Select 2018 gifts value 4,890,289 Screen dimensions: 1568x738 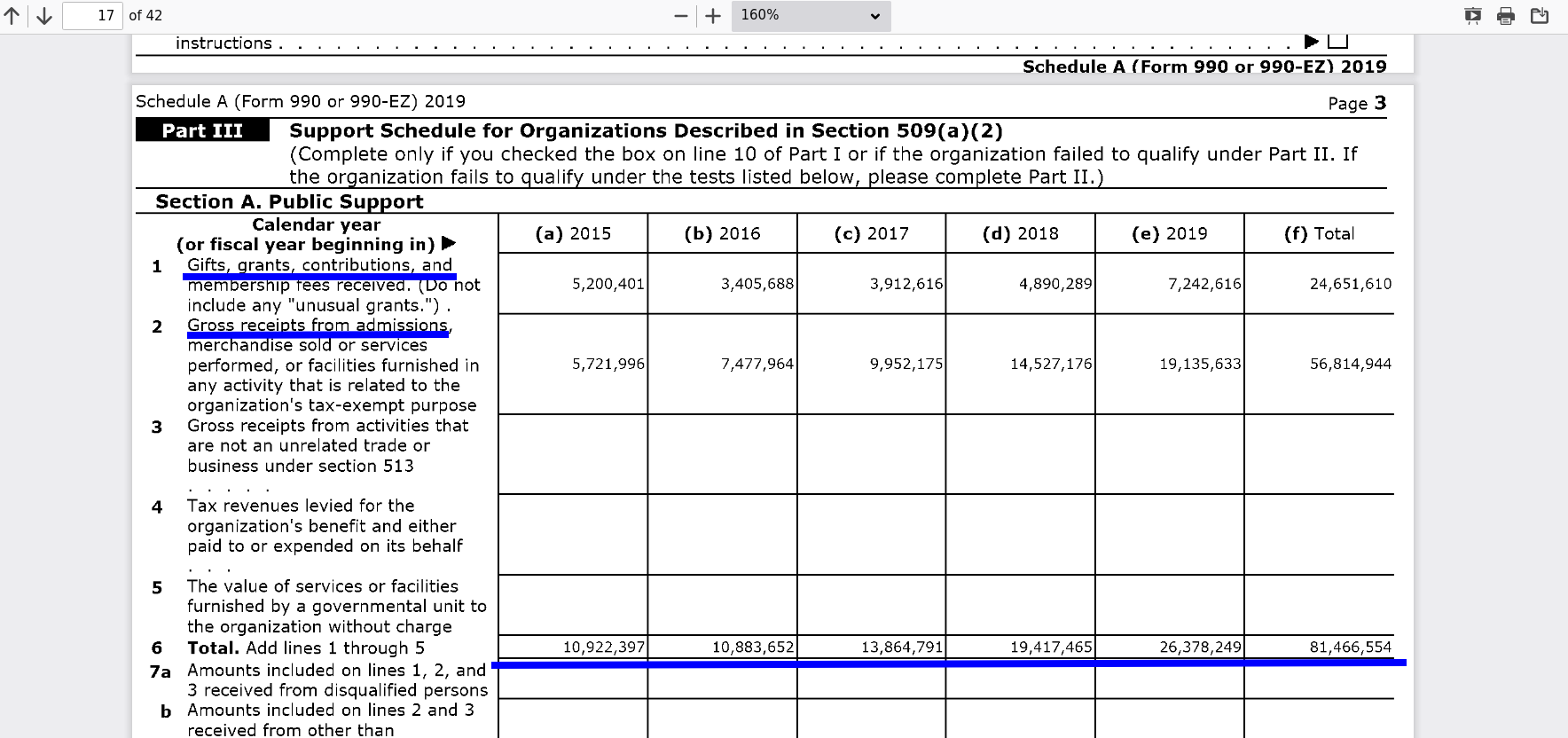(1054, 284)
